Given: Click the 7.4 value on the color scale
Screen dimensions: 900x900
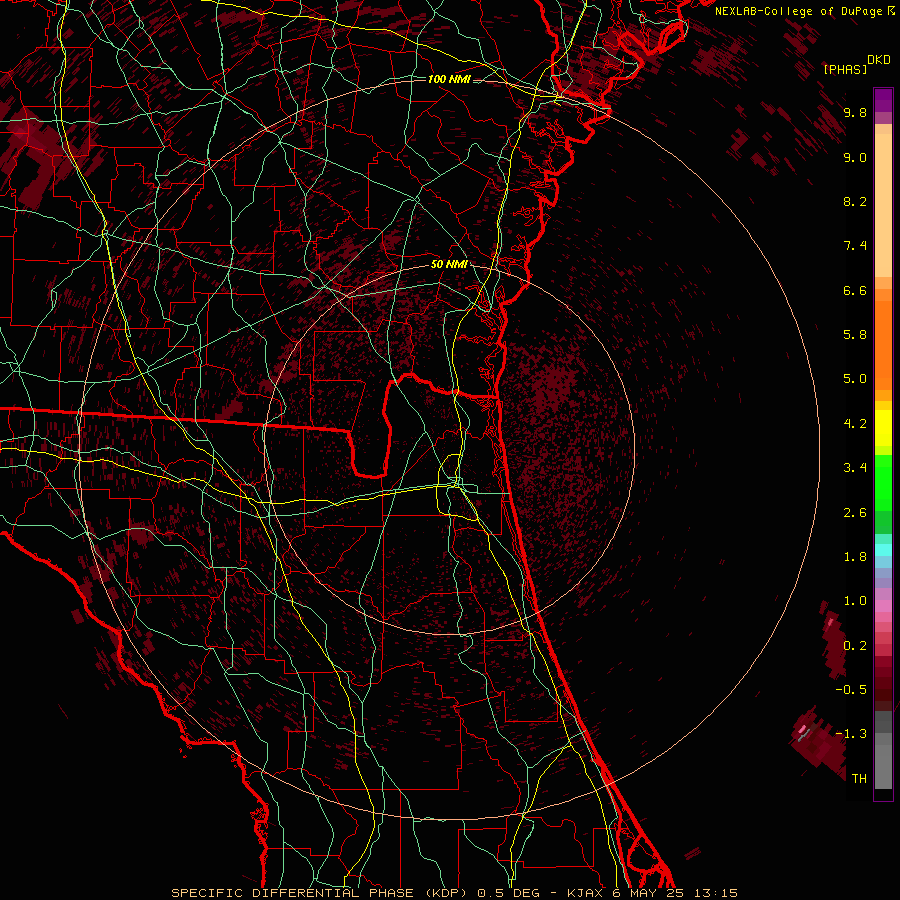Looking at the screenshot, I should pos(855,246).
